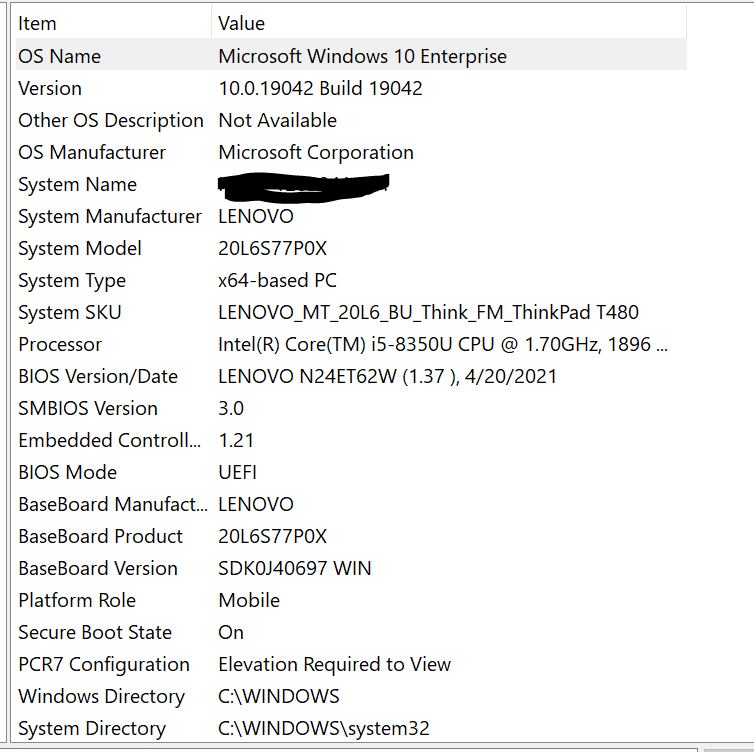Click the 'Not Available' value
Screen dimensions: 754x752
coord(277,120)
